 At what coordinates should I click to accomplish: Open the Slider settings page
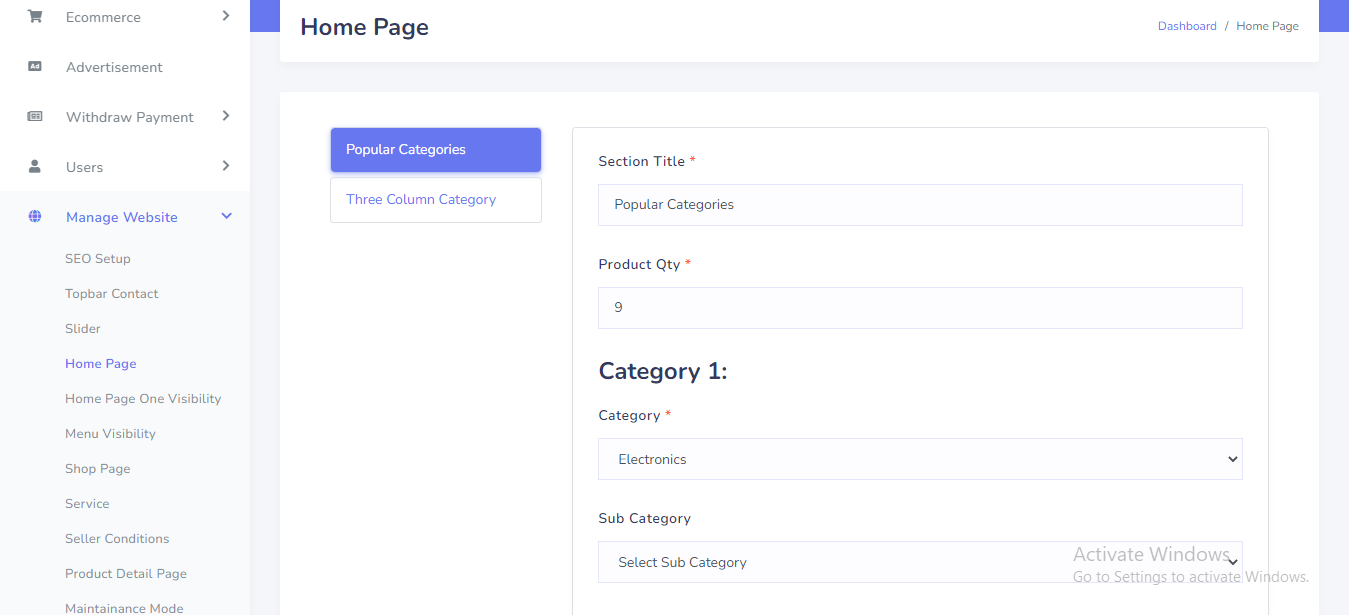(x=83, y=329)
